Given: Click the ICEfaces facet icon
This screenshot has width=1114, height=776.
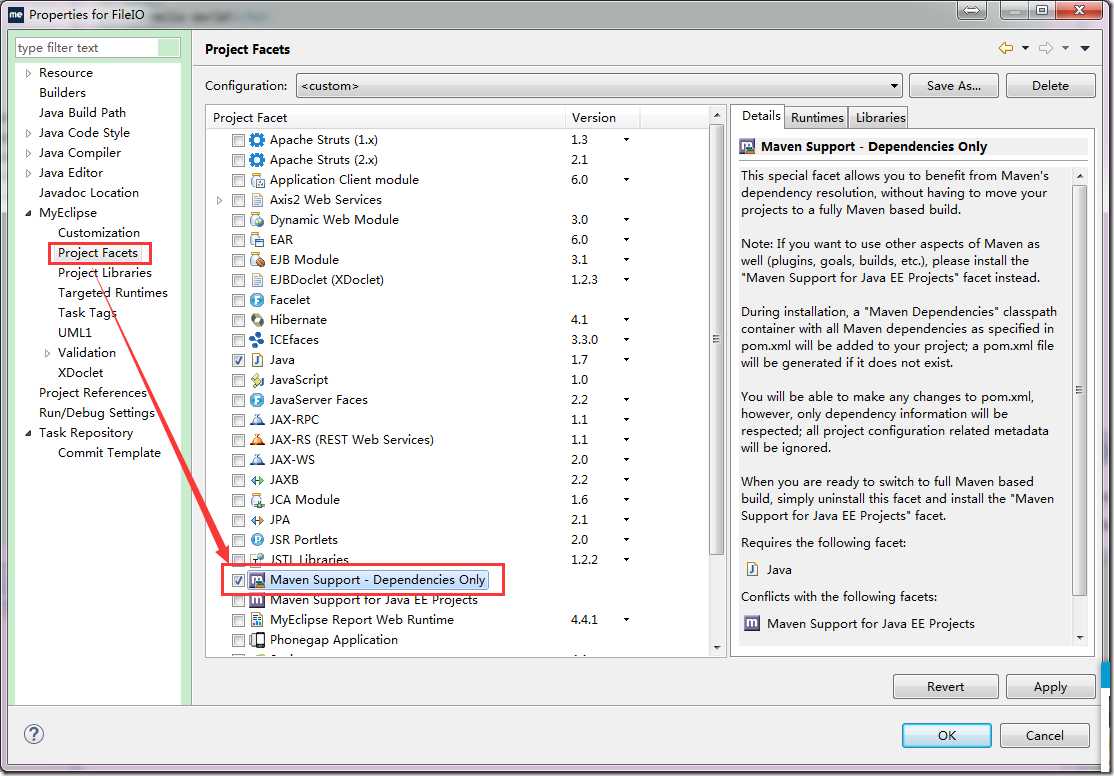Looking at the screenshot, I should click(x=256, y=340).
